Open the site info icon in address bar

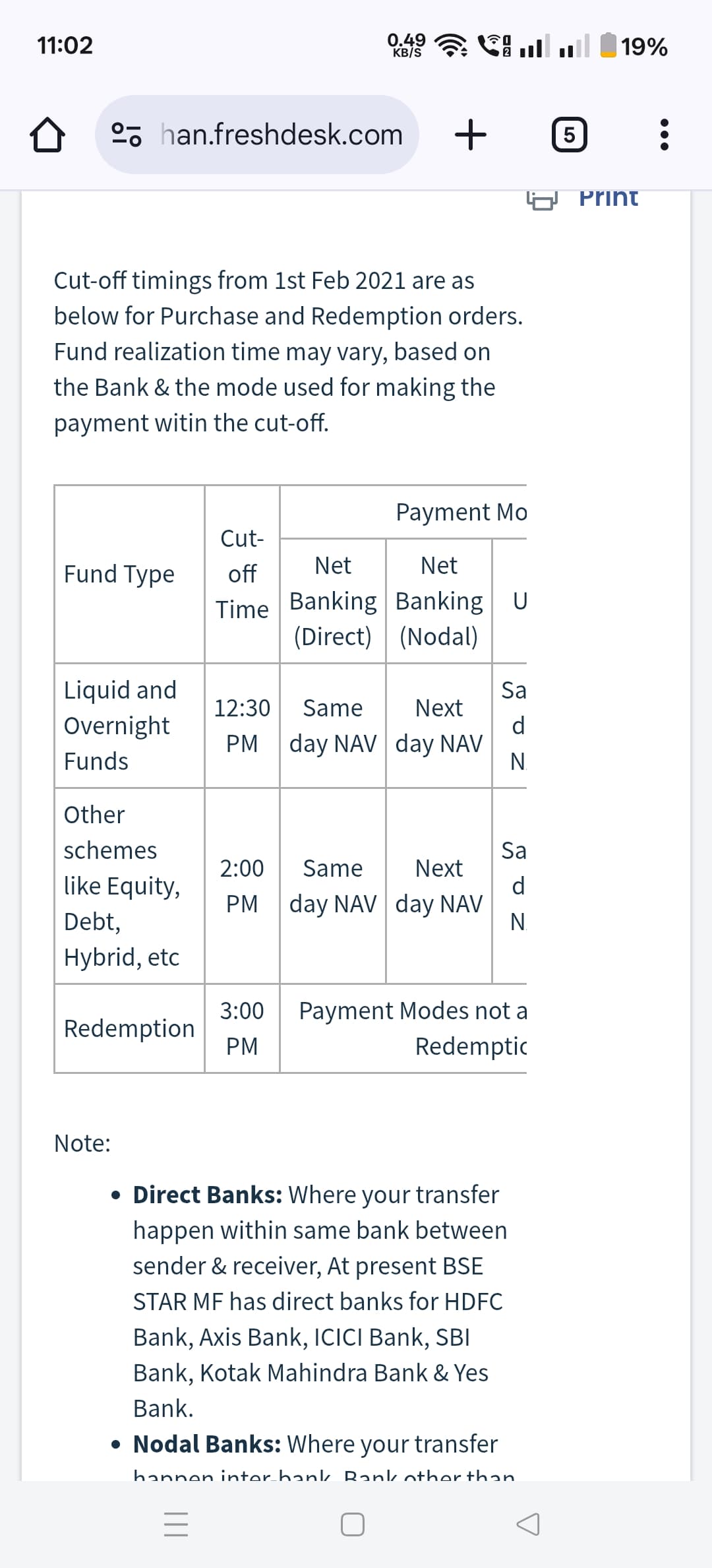click(127, 135)
